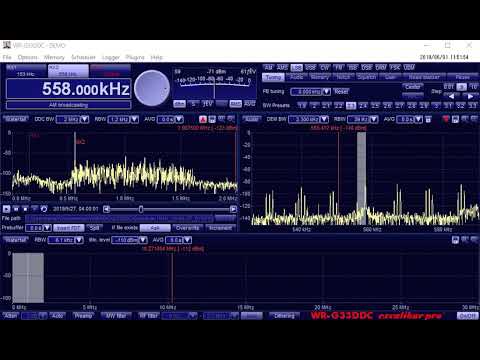Click the red marker icon in the DDC spectrum toolbar

tap(202, 119)
